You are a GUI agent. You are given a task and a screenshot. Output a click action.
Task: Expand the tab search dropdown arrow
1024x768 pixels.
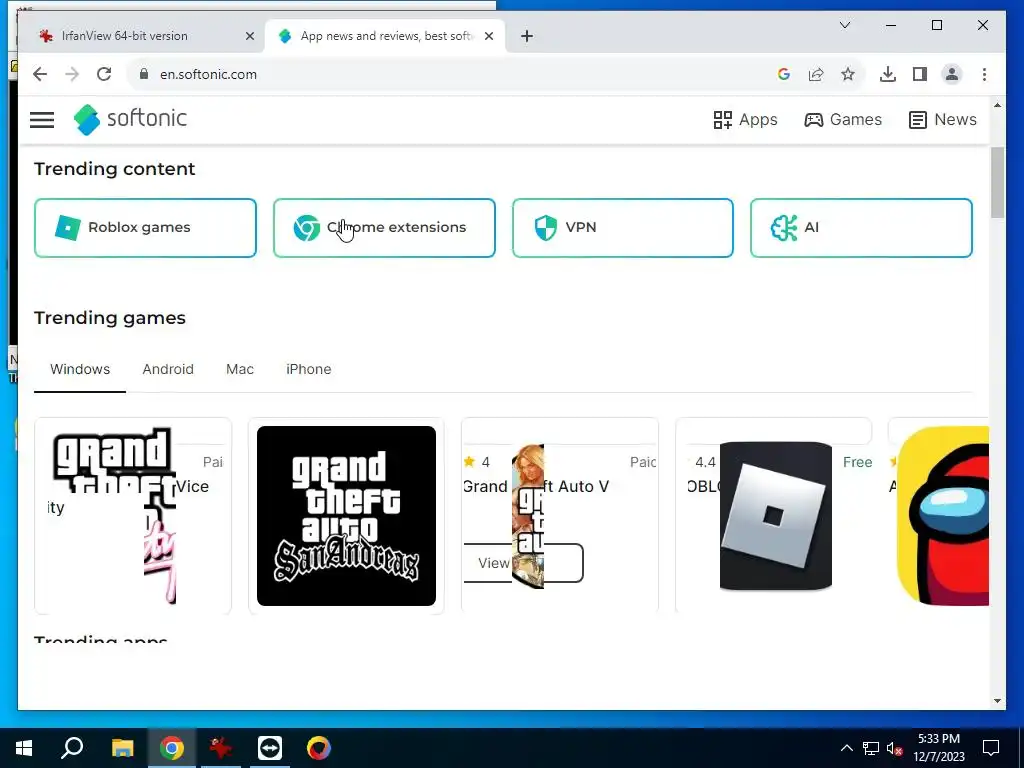coord(844,25)
